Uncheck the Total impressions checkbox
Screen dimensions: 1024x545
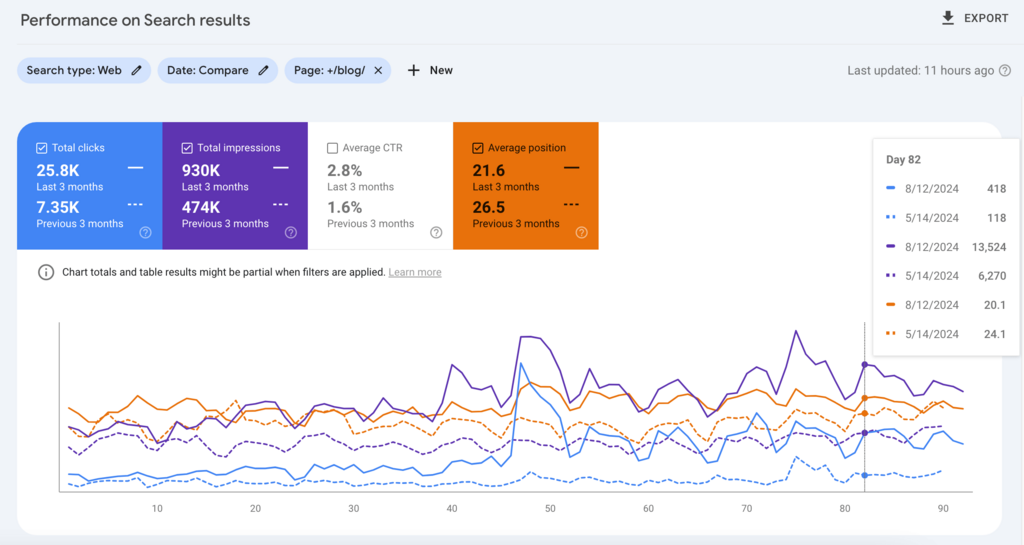coord(187,148)
